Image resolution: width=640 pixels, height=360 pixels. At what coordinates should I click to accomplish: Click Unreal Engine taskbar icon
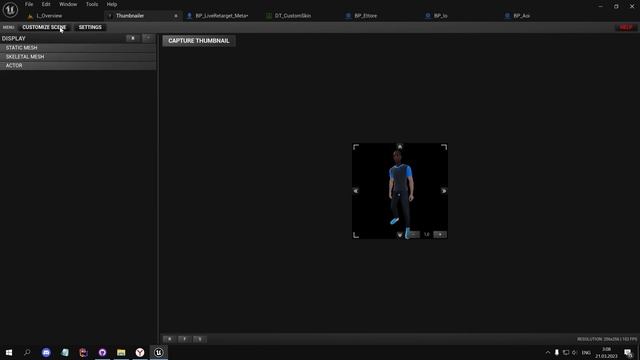pos(159,352)
